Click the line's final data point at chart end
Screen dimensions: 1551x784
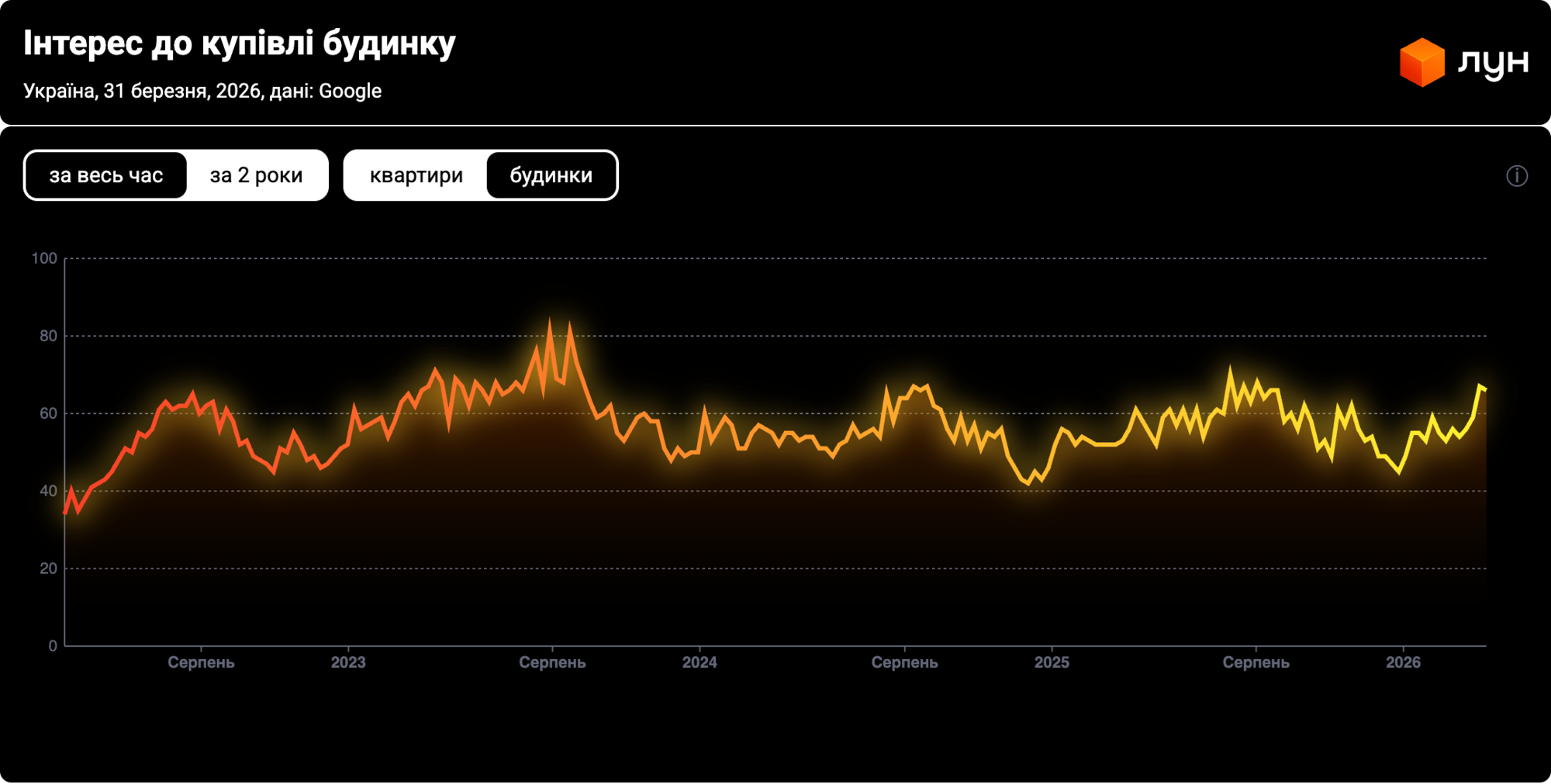click(1484, 389)
